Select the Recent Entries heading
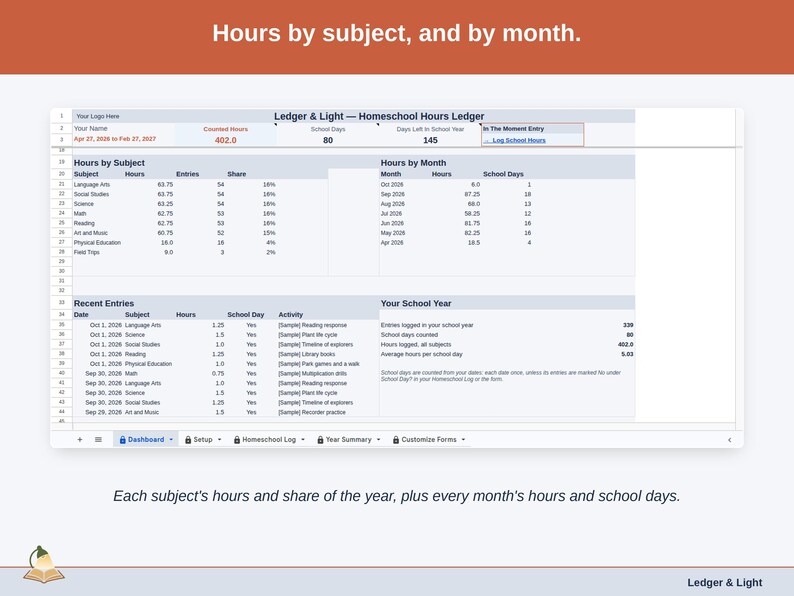This screenshot has height=596, width=794. [104, 303]
